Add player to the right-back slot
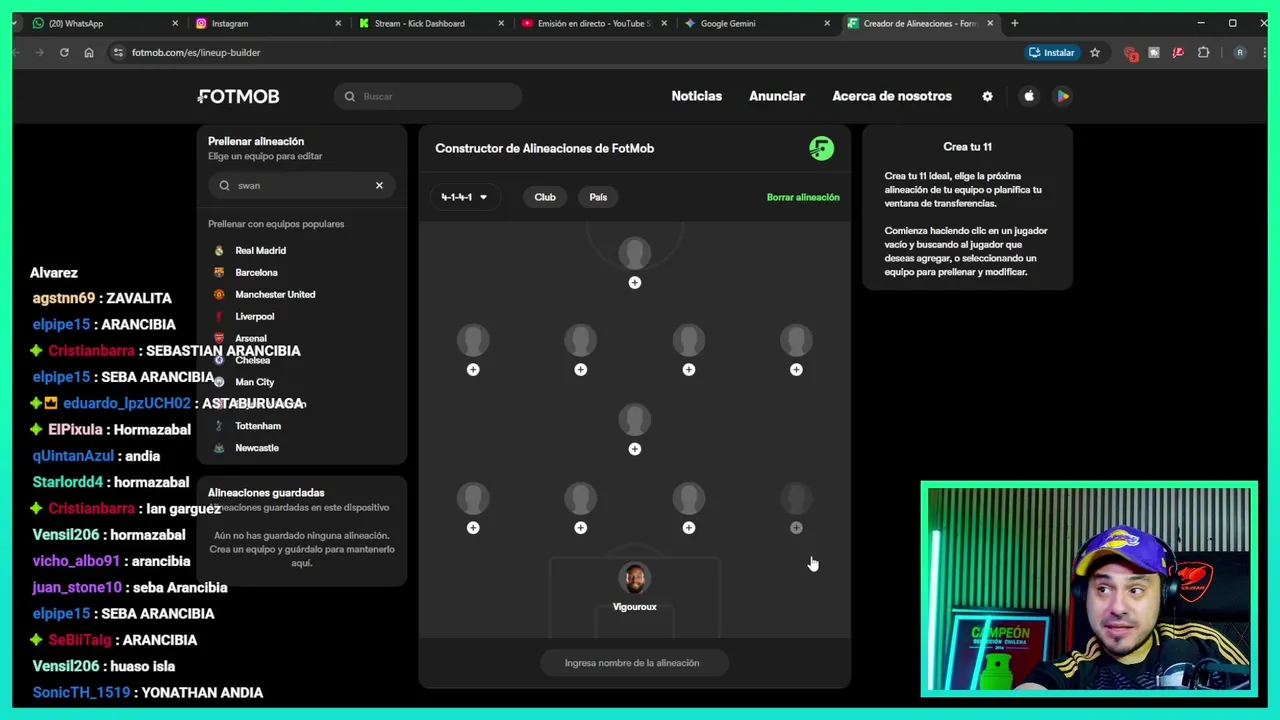This screenshot has height=720, width=1280. click(x=796, y=528)
